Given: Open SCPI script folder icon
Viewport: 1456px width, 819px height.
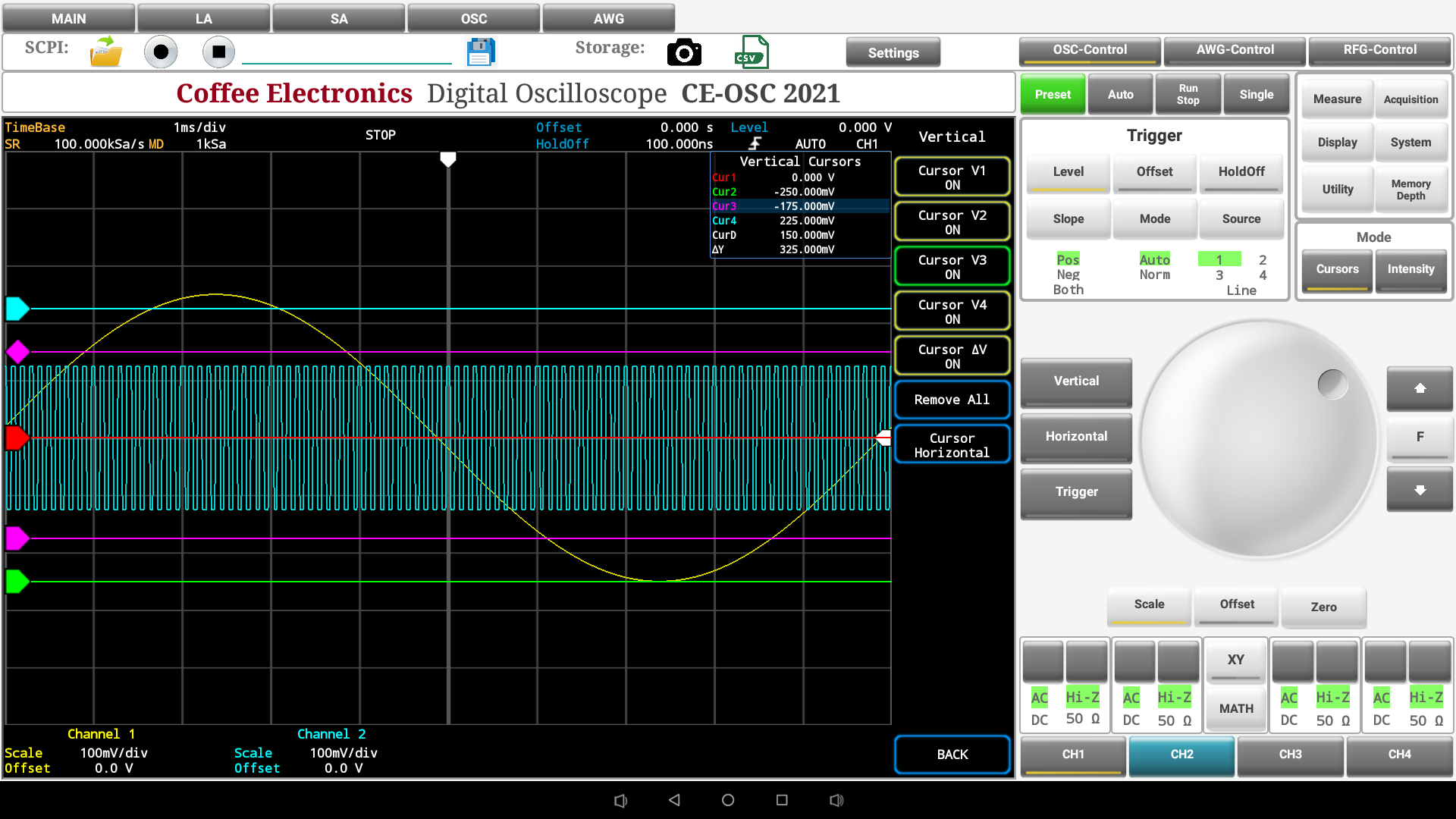Looking at the screenshot, I should (x=105, y=52).
